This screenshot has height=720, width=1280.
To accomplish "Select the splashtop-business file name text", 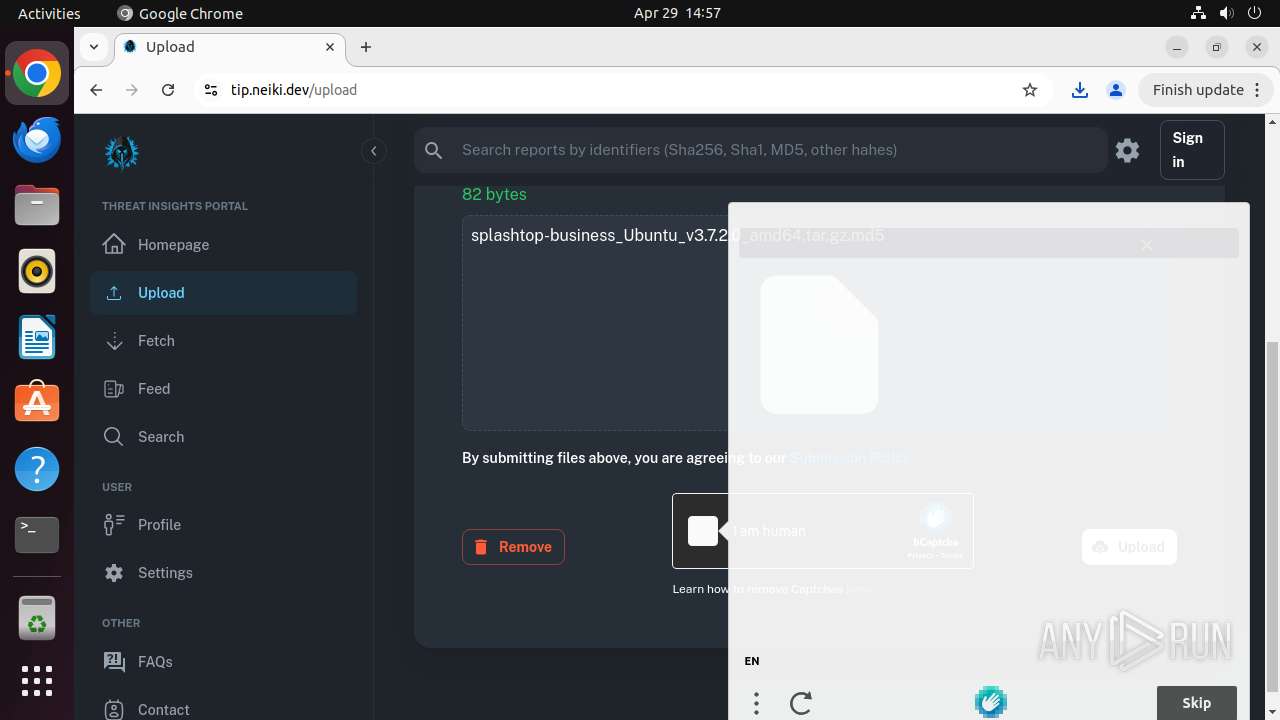I will tap(677, 236).
